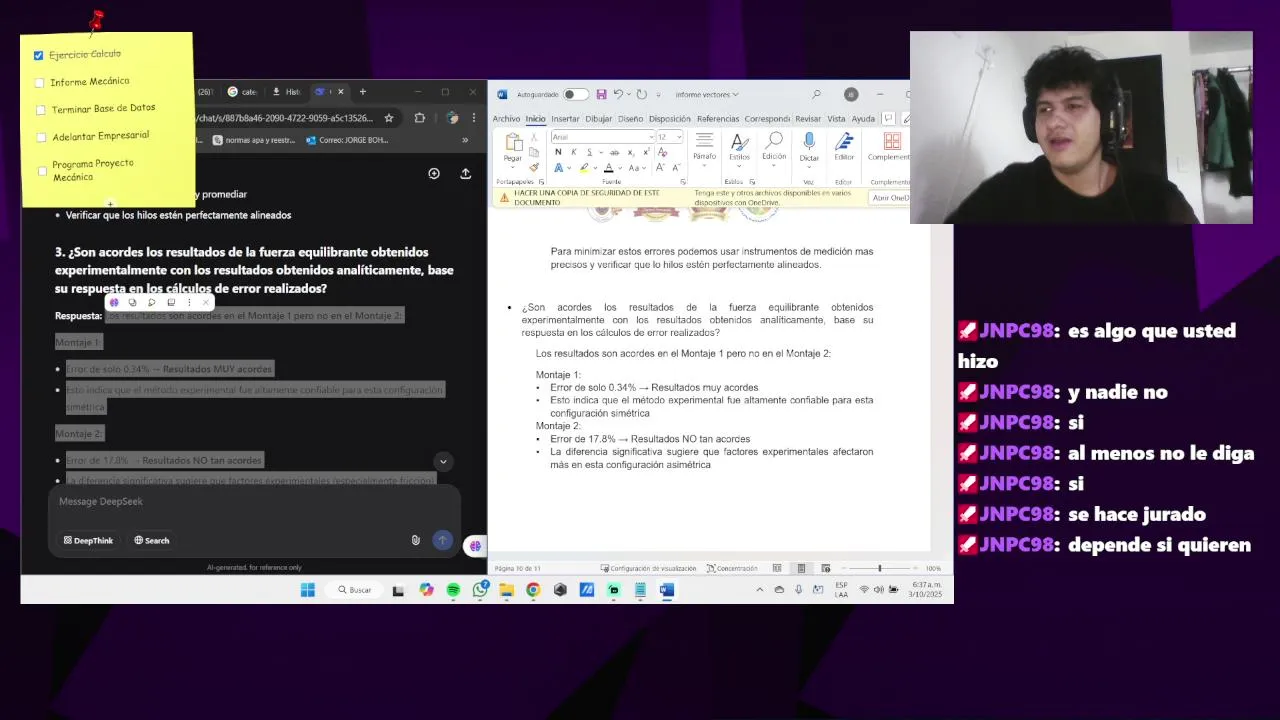Open the Correo: JORGE BOH bookmark
The image size is (1280, 720).
347,140
